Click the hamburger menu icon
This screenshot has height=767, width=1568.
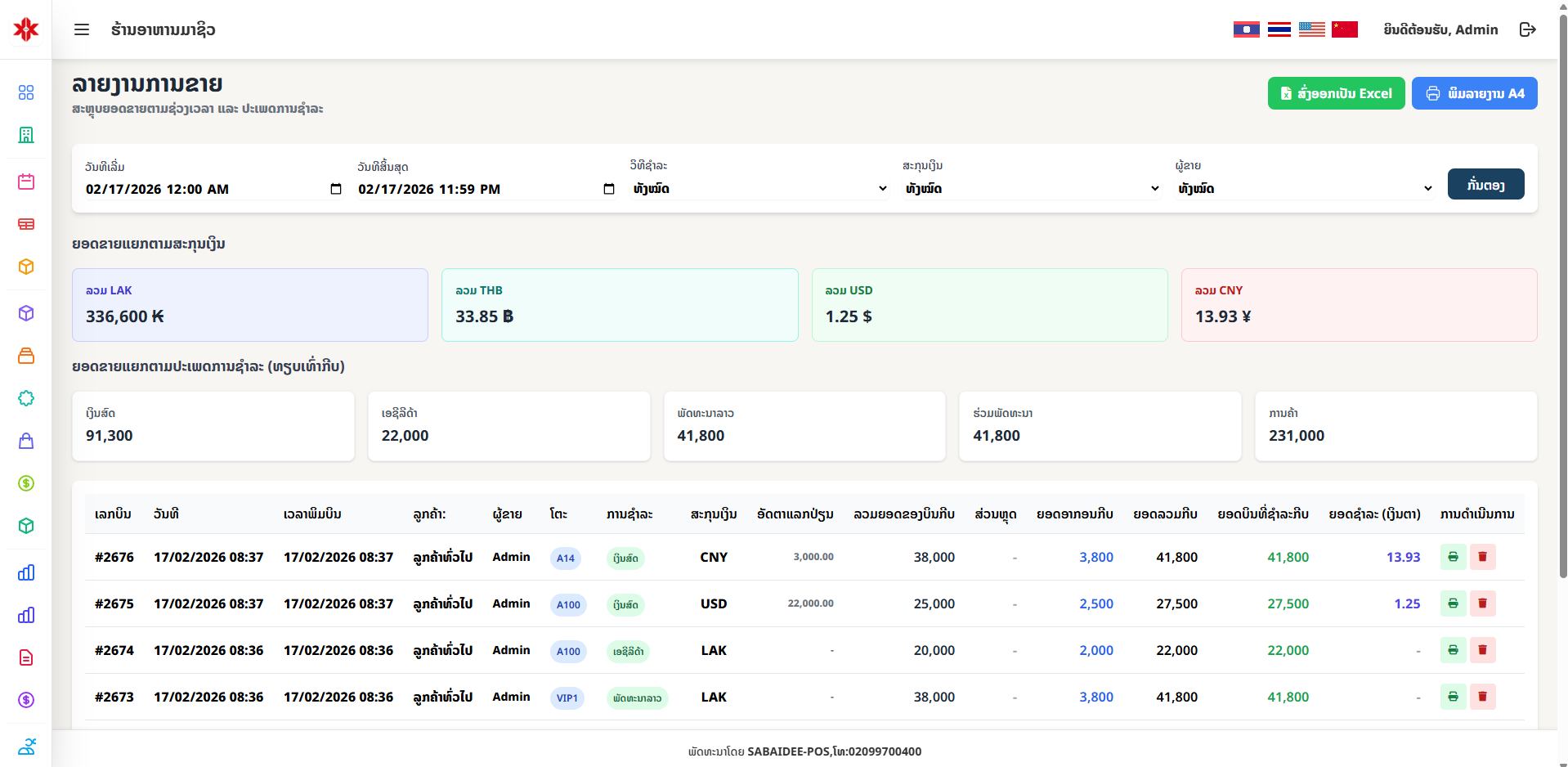pyautogui.click(x=82, y=29)
